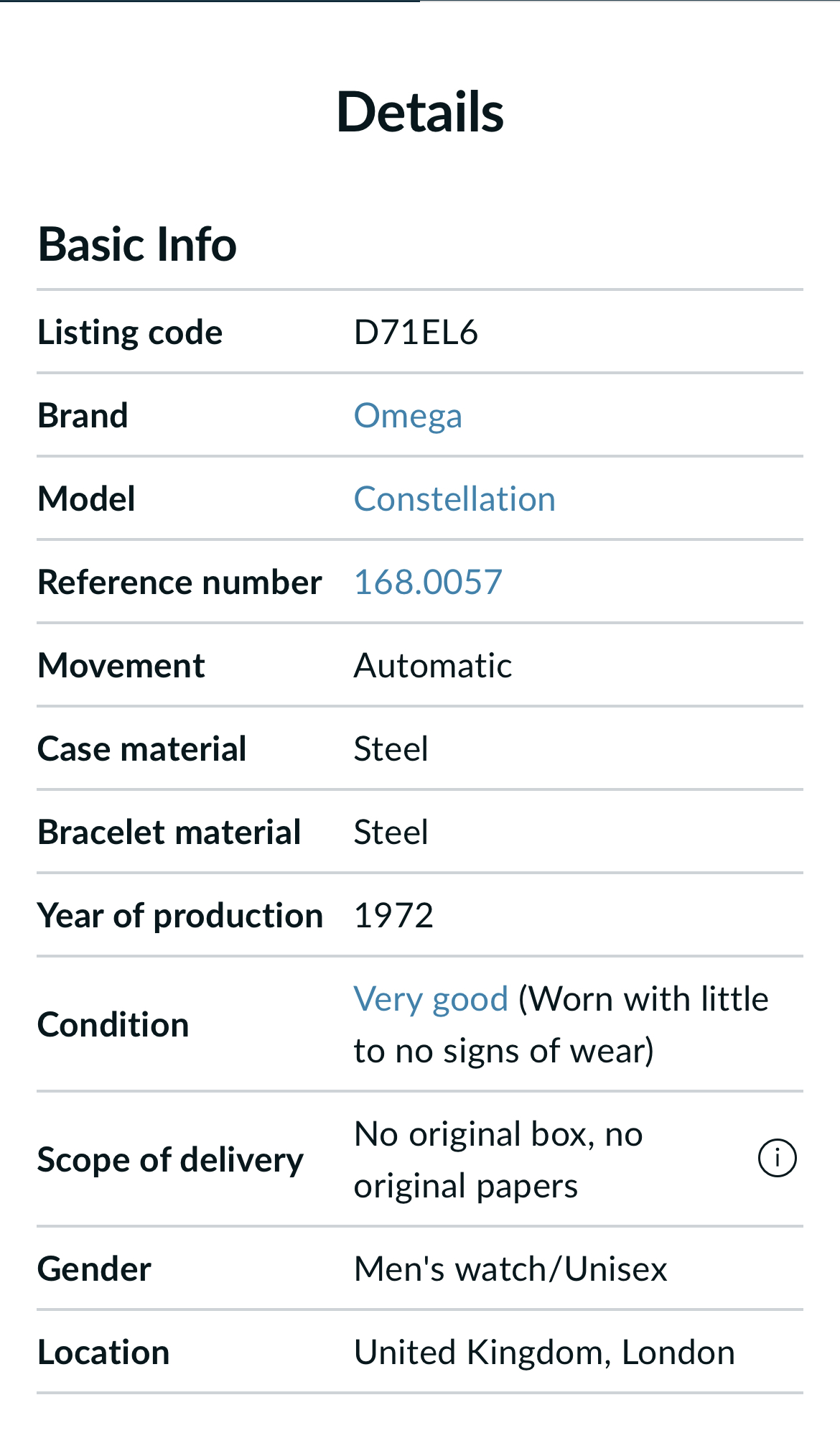The width and height of the screenshot is (840, 1451).
Task: Click the Steel value for Bracelet material
Action: pos(391,833)
